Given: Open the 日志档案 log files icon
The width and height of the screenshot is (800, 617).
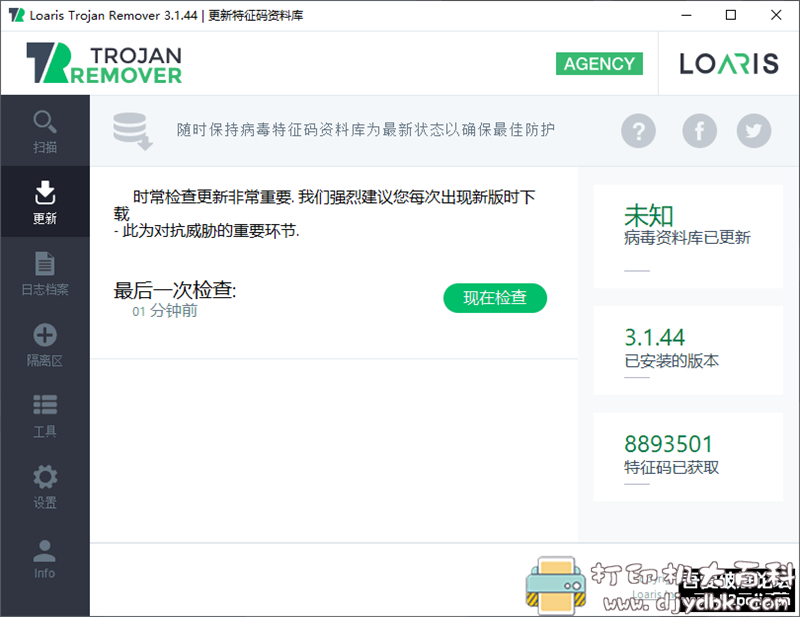Looking at the screenshot, I should click(45, 264).
